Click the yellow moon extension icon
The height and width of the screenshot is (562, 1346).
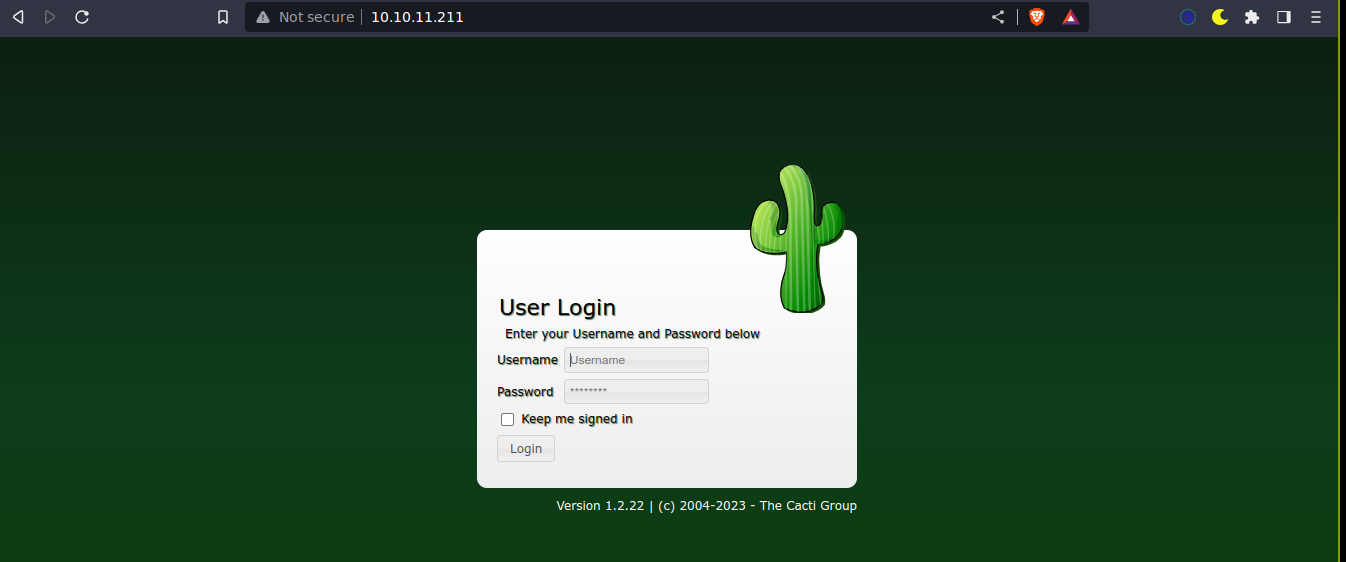pos(1220,17)
